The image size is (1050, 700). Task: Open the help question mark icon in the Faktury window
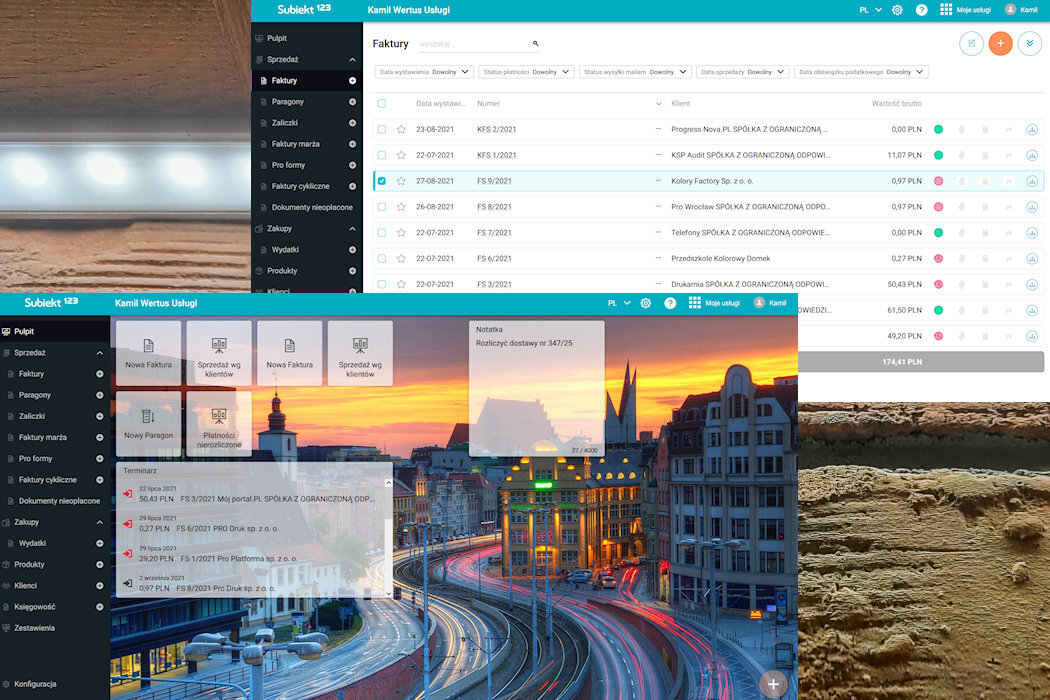tap(921, 10)
